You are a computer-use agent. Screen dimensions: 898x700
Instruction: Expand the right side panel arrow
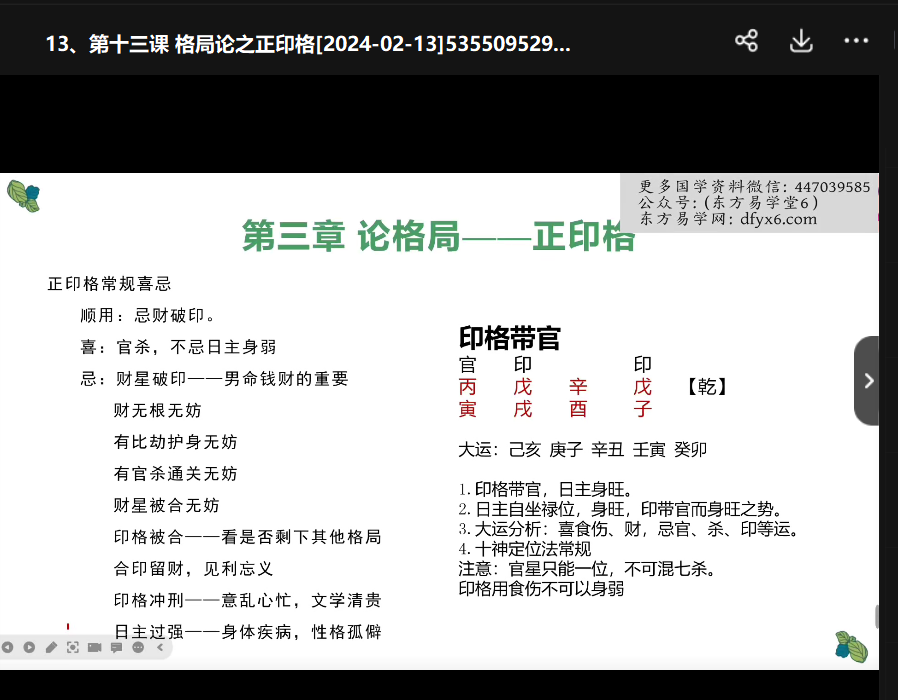pos(867,381)
